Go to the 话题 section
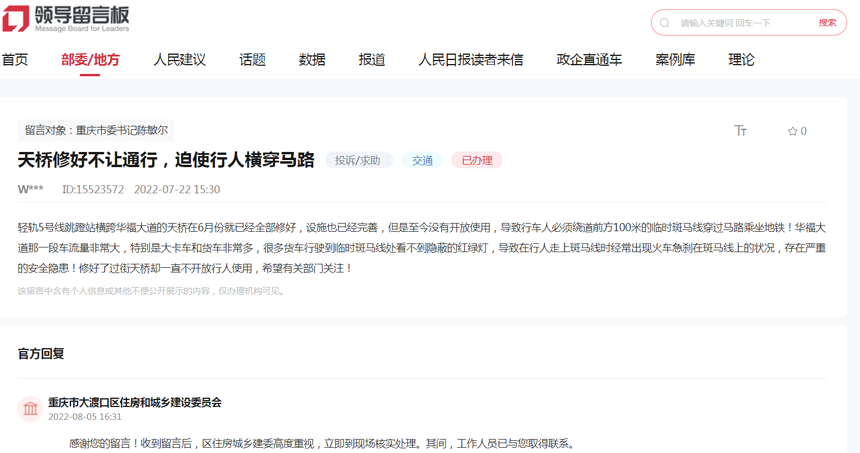The height and width of the screenshot is (453, 860). (x=252, y=60)
